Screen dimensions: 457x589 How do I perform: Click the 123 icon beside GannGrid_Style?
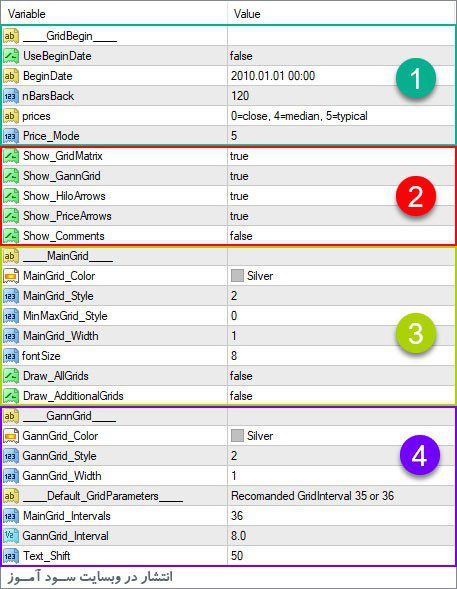tap(11, 456)
